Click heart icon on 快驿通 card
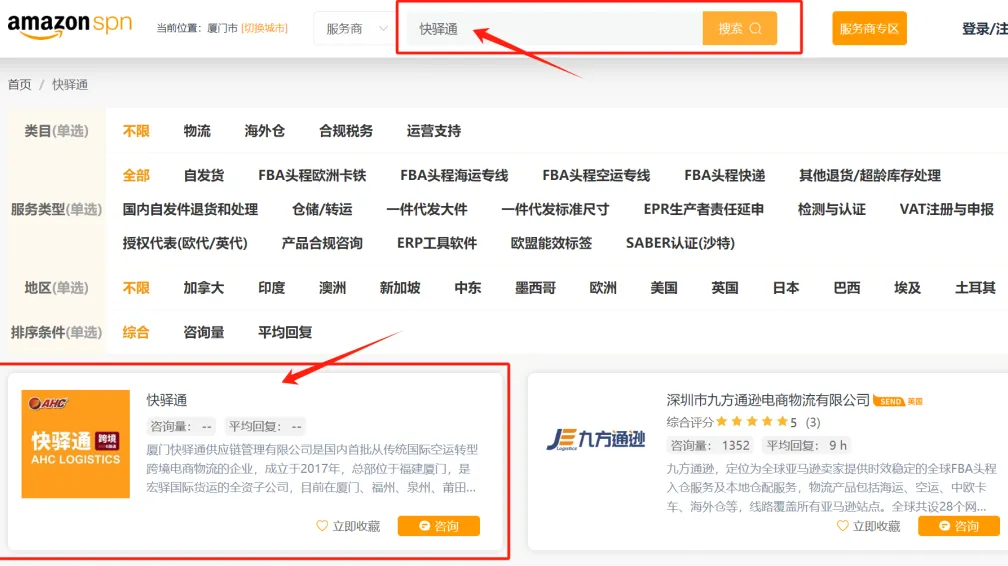 322,526
